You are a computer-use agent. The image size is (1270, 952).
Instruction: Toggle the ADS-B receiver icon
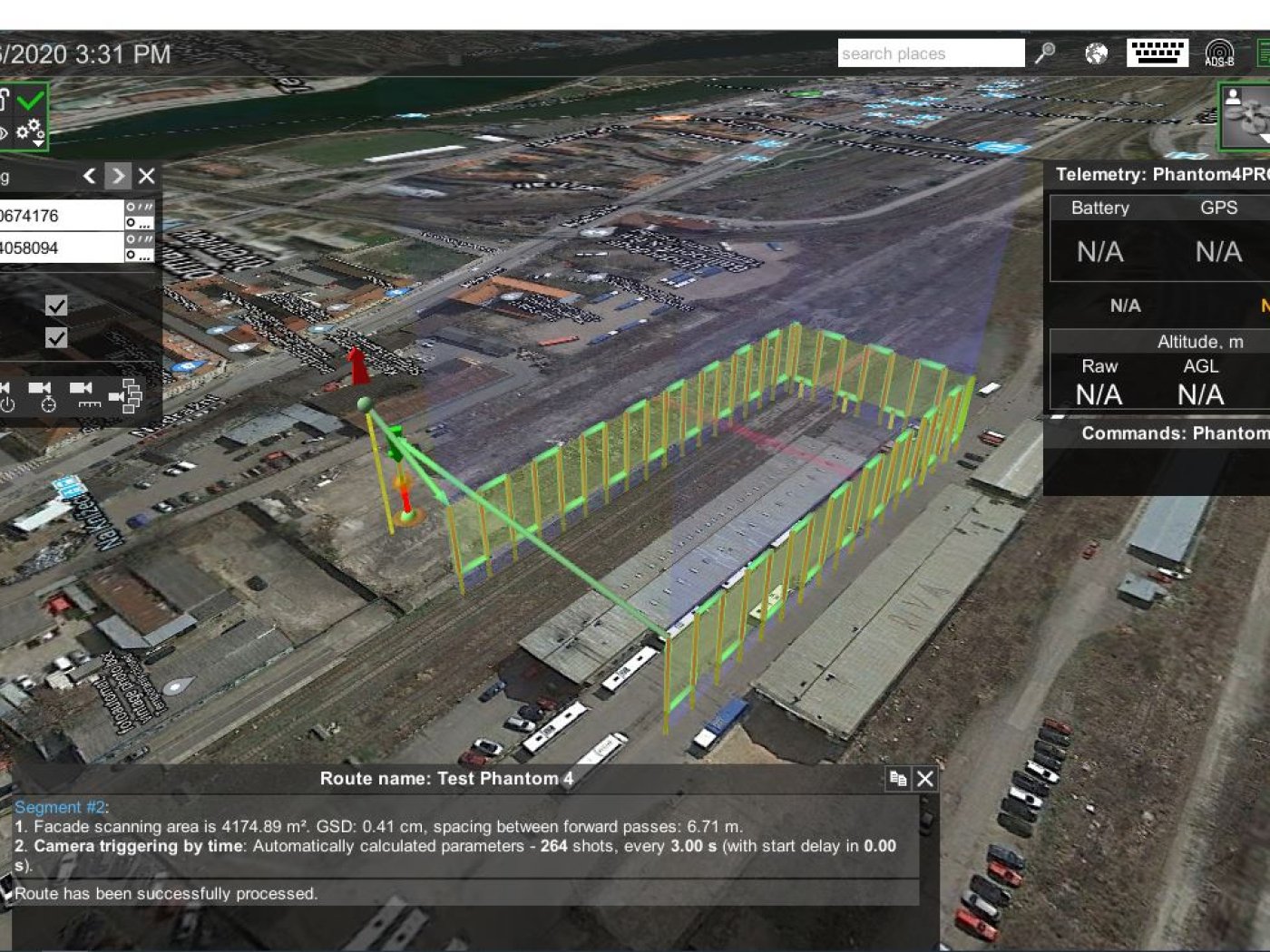[x=1219, y=53]
